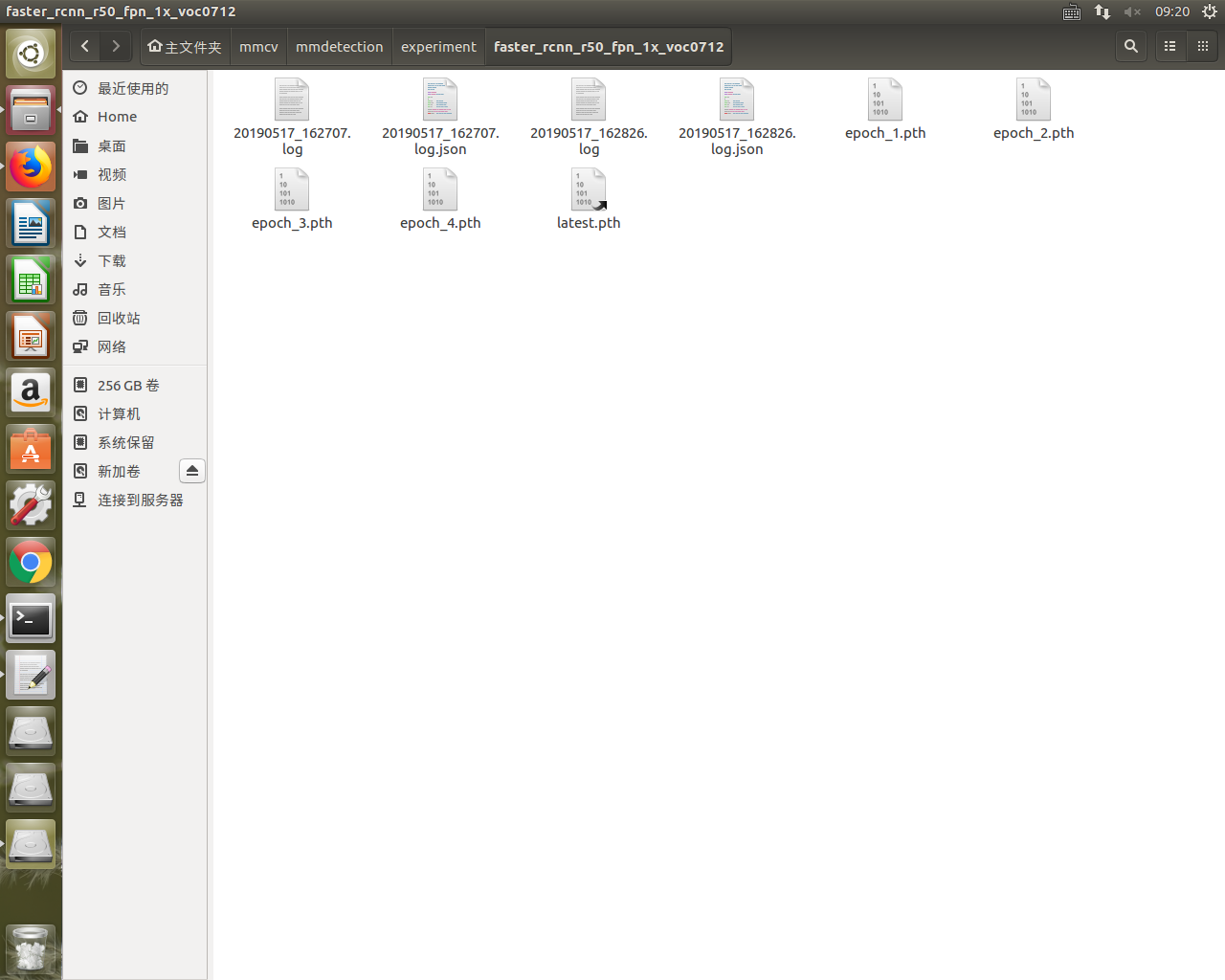Navigate back using the back arrow
Image resolution: width=1225 pixels, height=980 pixels.
click(x=84, y=46)
